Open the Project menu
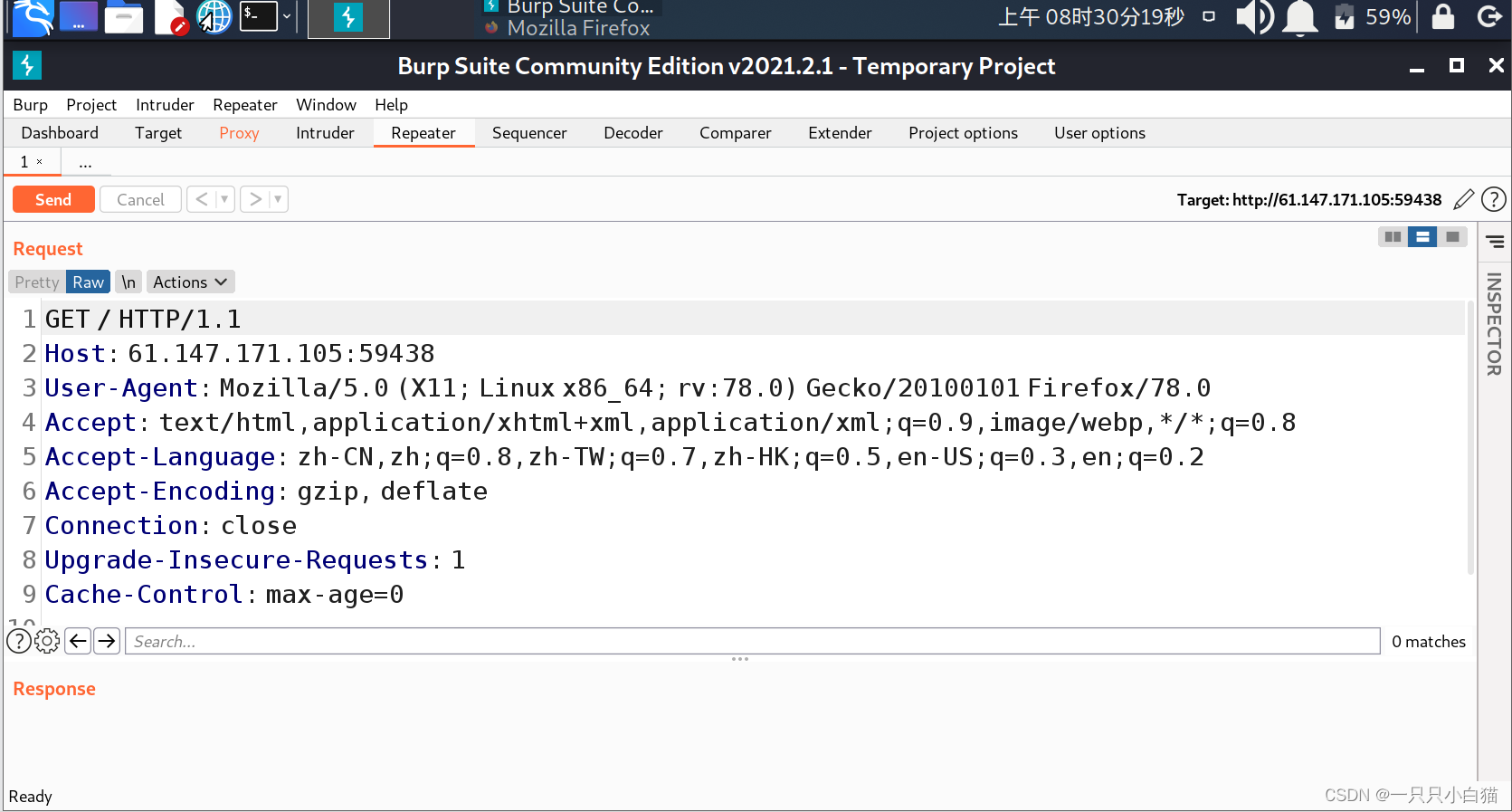The width and height of the screenshot is (1512, 812). click(x=91, y=105)
